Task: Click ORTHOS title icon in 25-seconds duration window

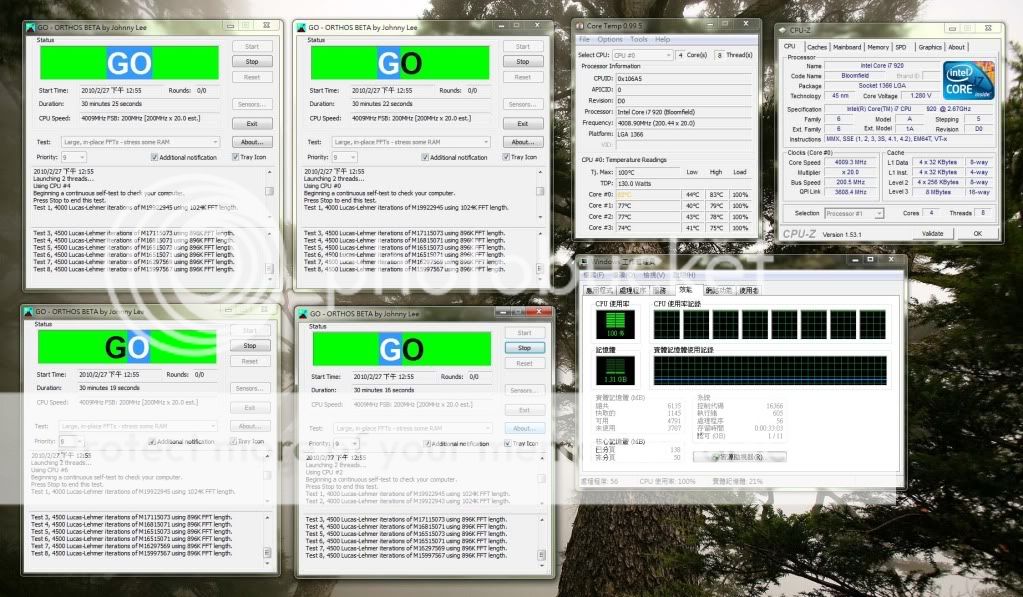Action: point(30,27)
